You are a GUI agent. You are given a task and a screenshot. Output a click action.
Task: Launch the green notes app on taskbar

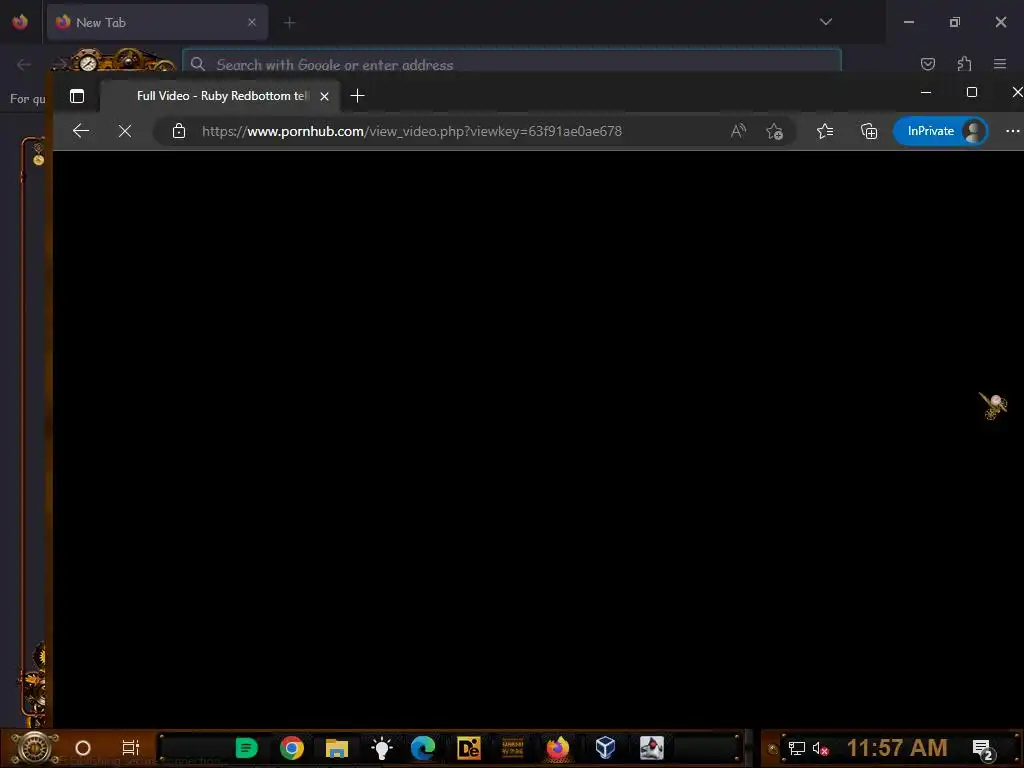246,748
